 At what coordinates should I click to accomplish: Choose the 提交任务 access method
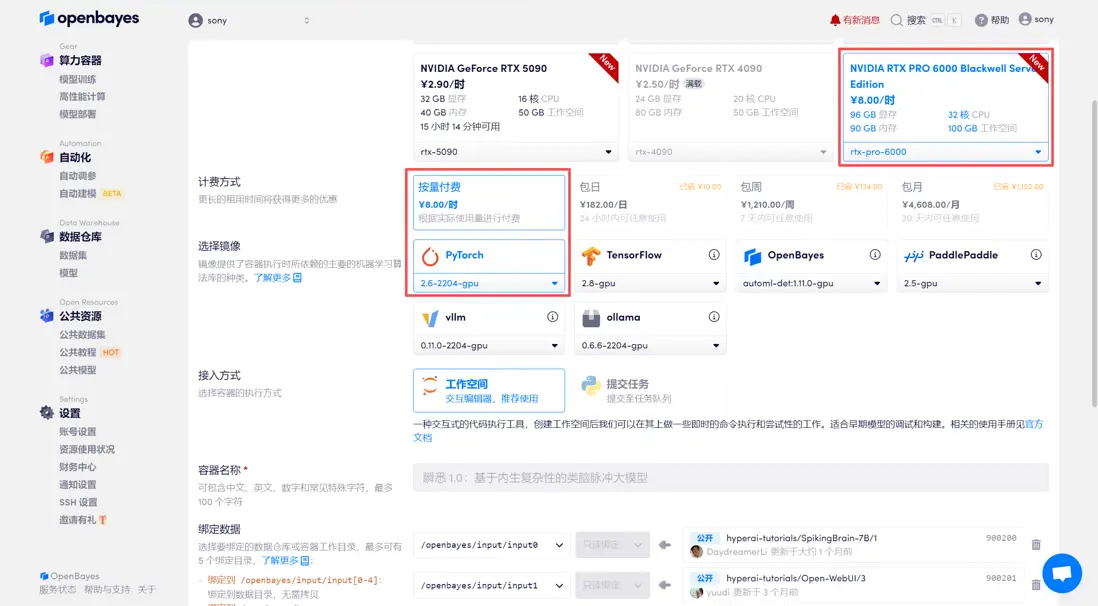tap(650, 390)
